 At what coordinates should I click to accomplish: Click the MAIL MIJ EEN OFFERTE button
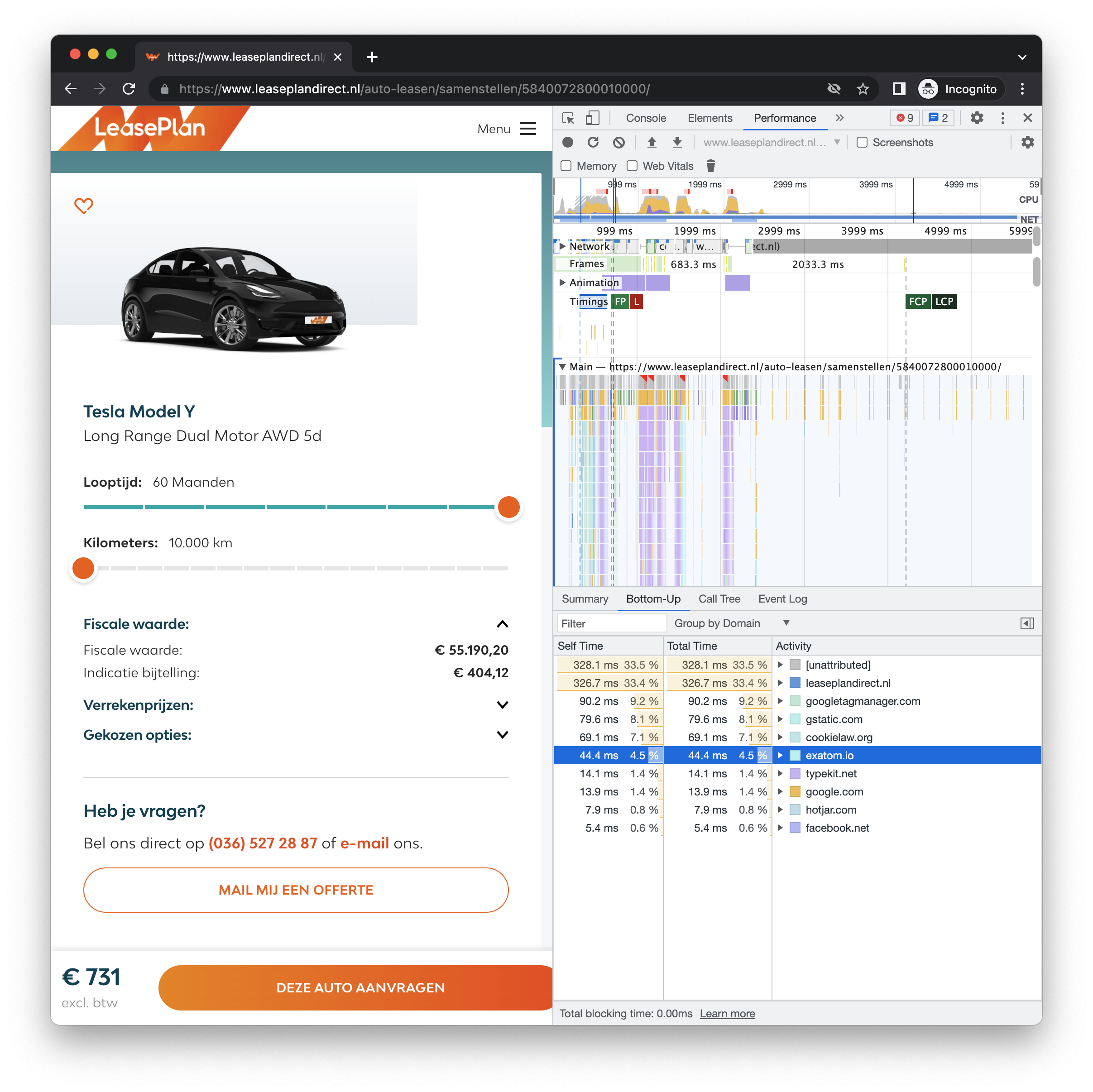pos(295,890)
